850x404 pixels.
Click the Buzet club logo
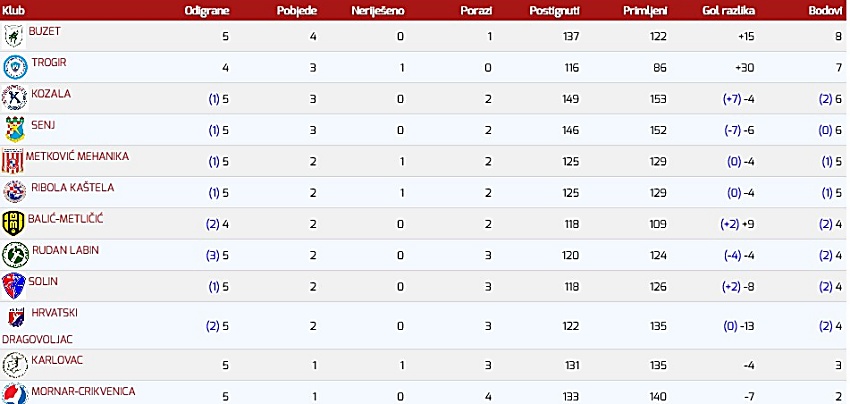click(x=14, y=36)
